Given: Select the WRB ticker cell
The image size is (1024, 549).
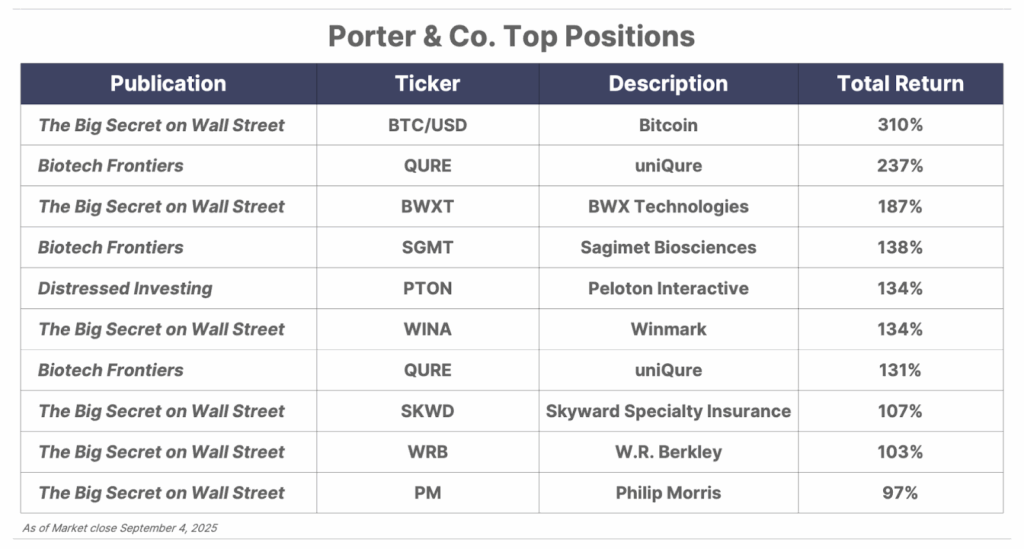Looking at the screenshot, I should coord(428,452).
